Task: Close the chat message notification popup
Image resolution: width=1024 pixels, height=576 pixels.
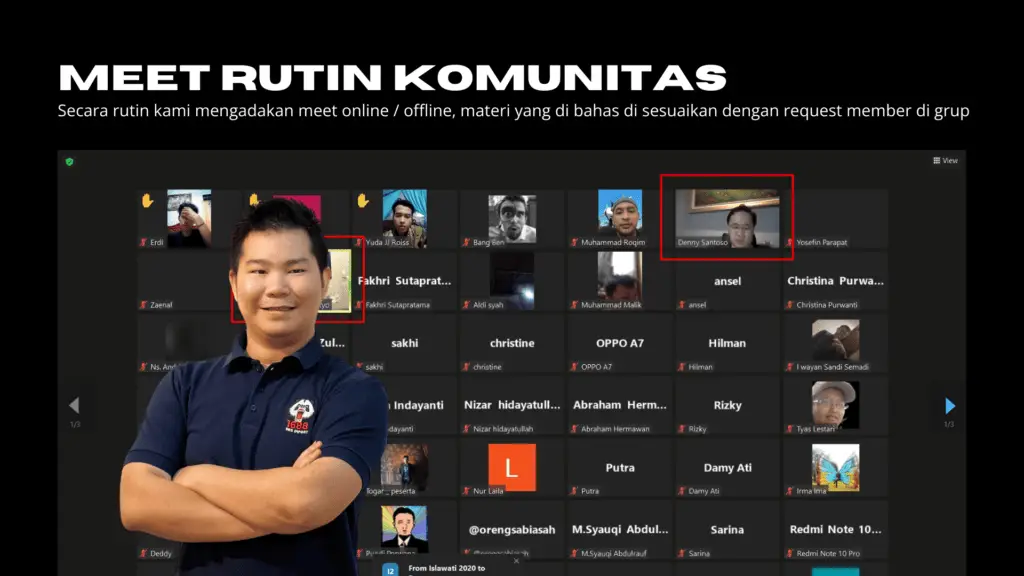Action: coord(516,561)
